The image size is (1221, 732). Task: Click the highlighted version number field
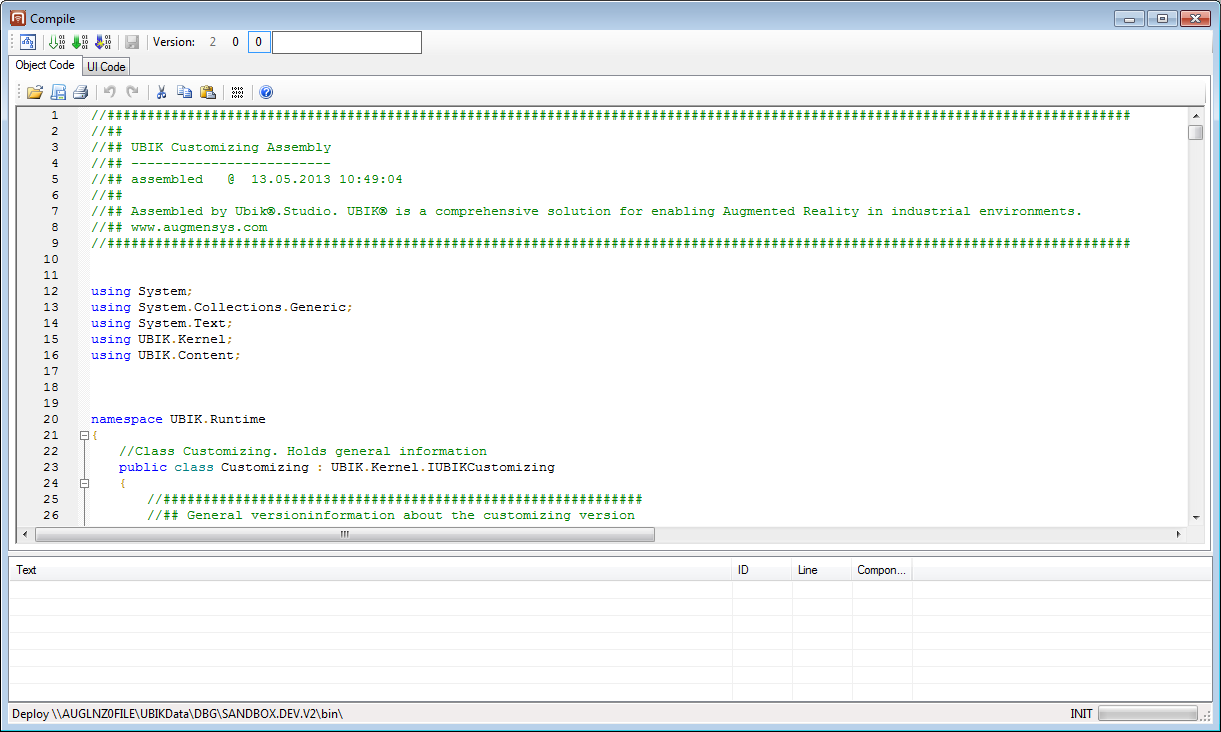click(x=259, y=42)
